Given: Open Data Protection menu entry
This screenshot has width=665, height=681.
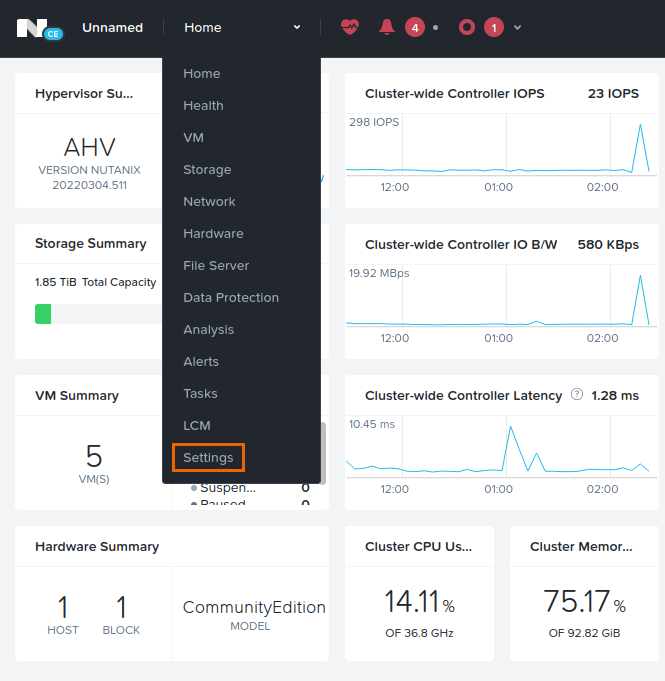Looking at the screenshot, I should 231,297.
